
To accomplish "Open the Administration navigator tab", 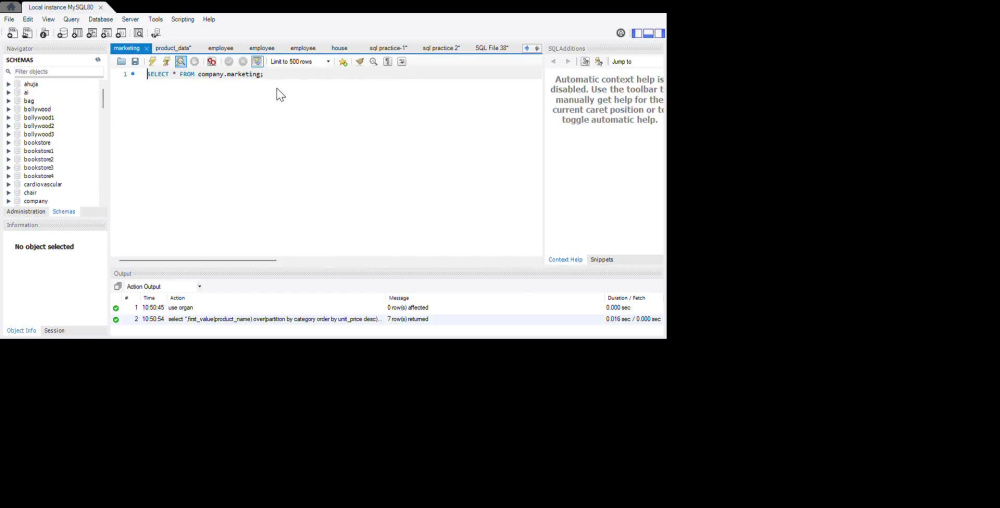I will point(26,212).
